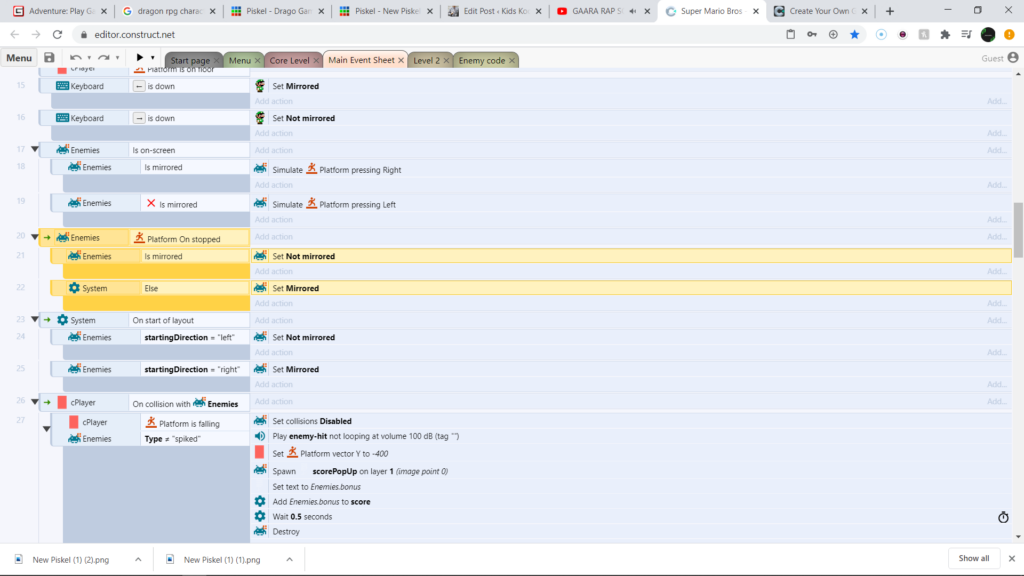This screenshot has width=1024, height=576.
Task: Collapse event 17 Enemies Is on-screen
Action: [35, 150]
